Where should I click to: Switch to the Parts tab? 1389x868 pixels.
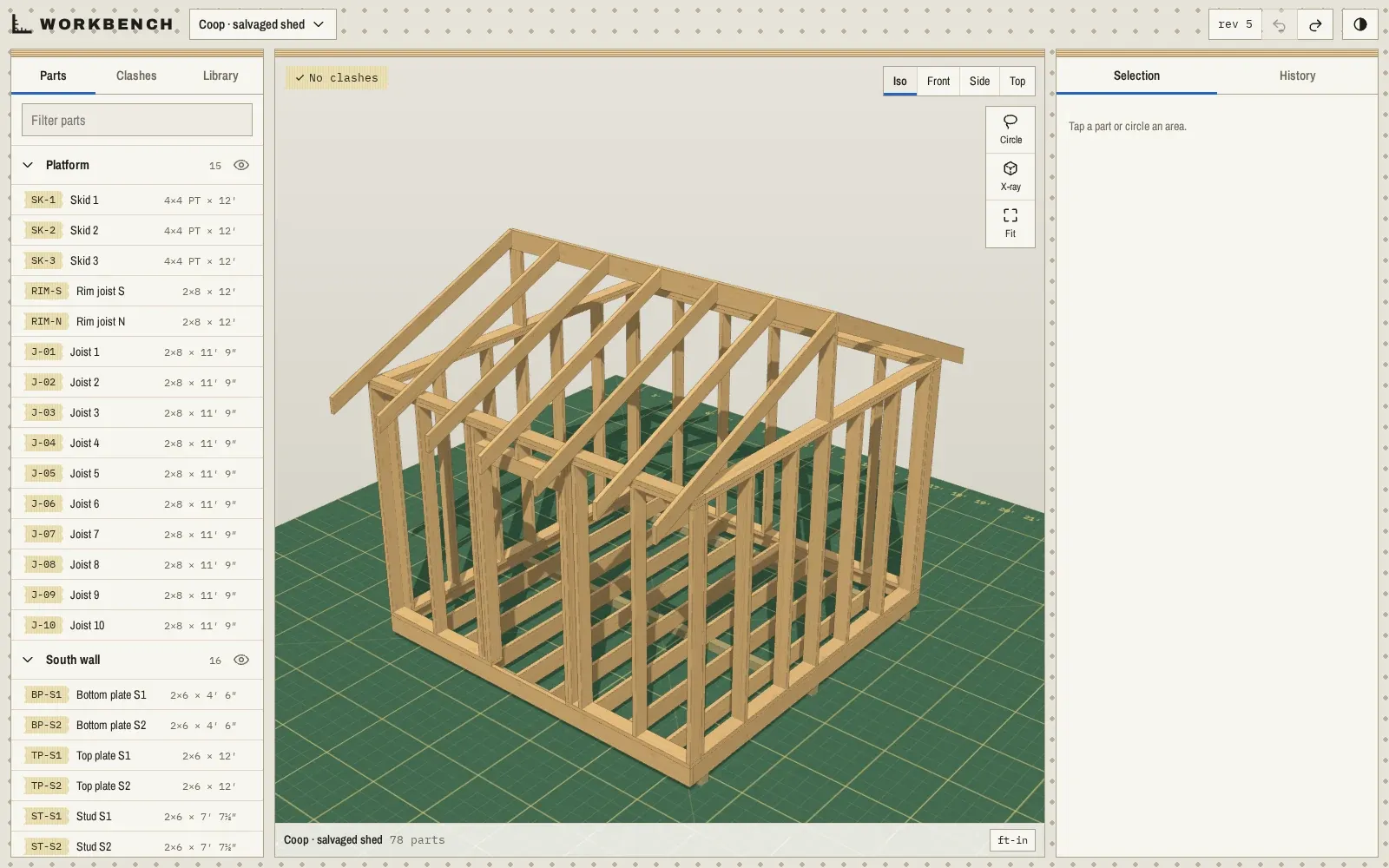[x=53, y=76]
